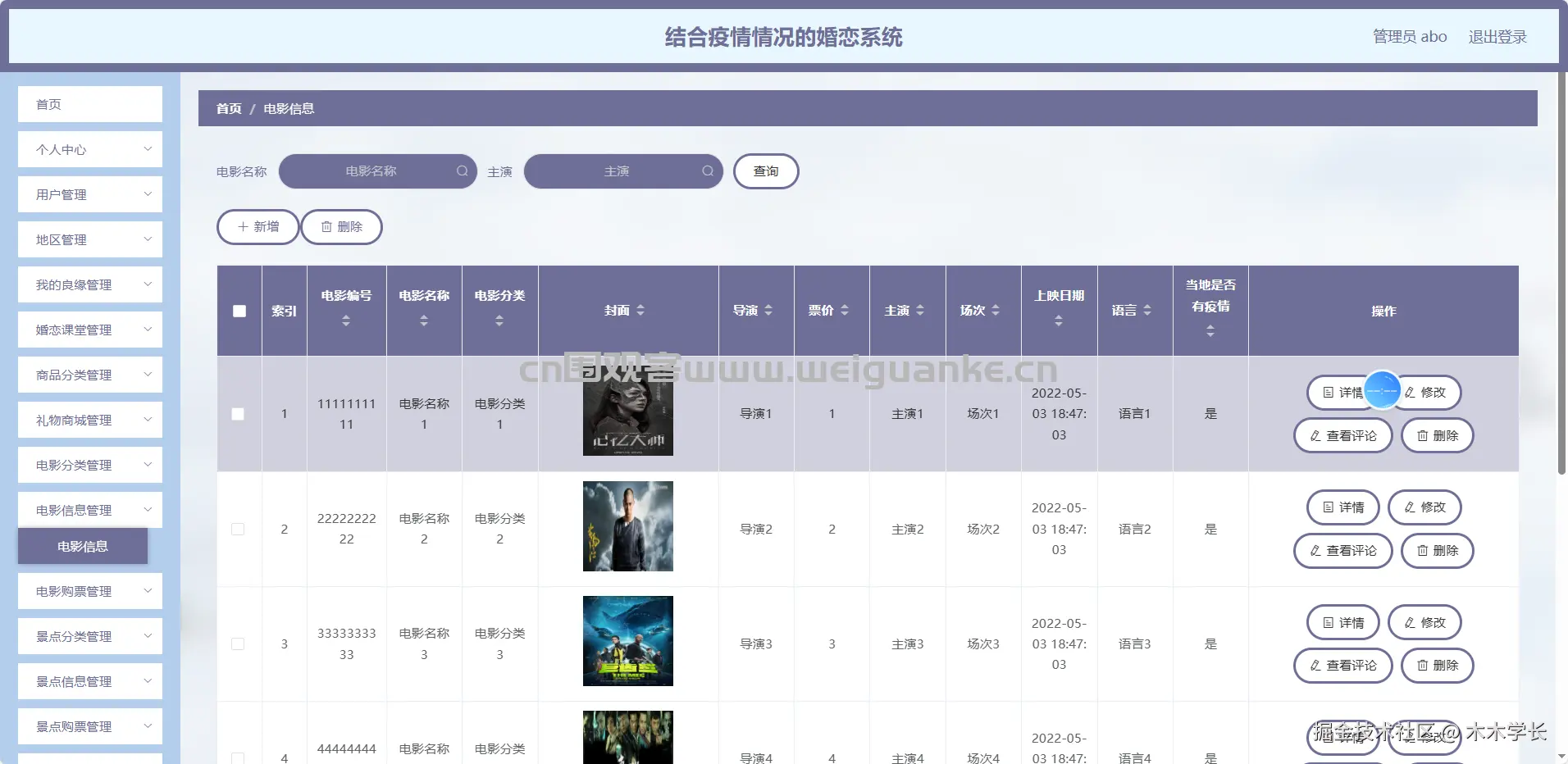Screen dimensions: 1568x764
Task: Expand 地区管理 sidebar menu
Action: point(90,239)
